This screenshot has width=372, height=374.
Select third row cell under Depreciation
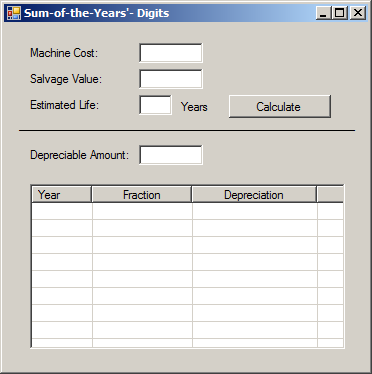[x=255, y=245]
